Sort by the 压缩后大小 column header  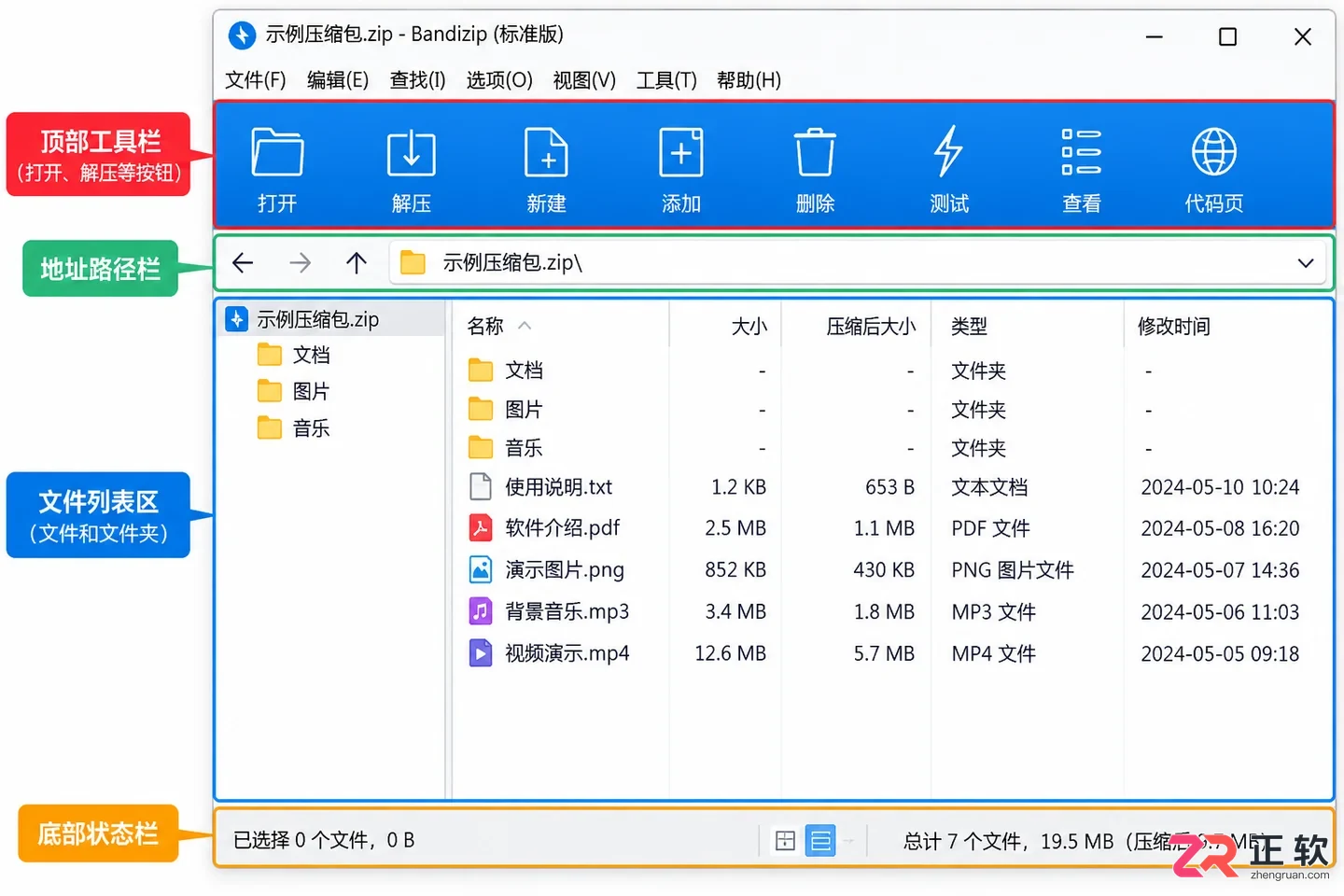(x=871, y=327)
